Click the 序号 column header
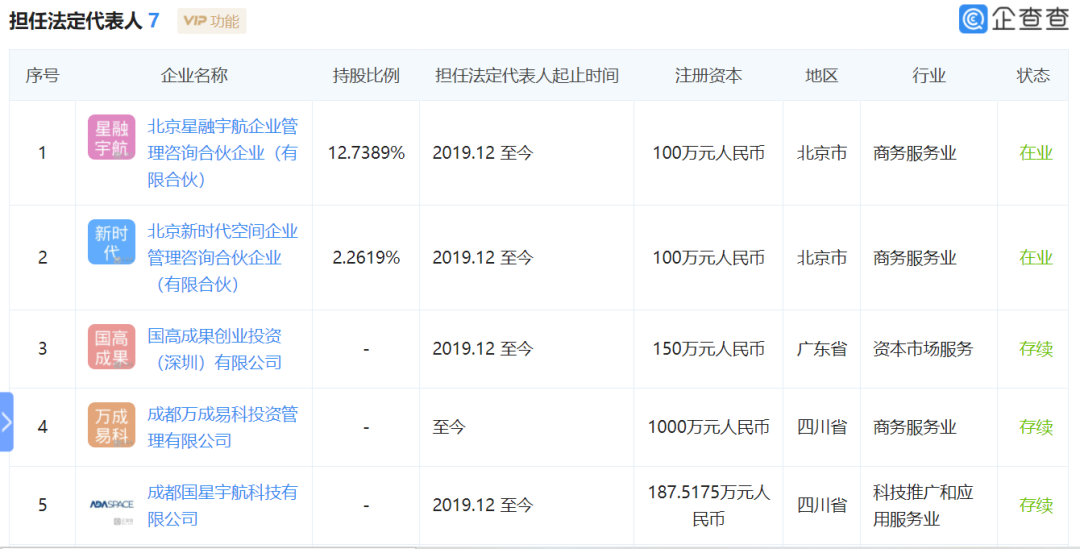This screenshot has height=549, width=1080. point(42,75)
